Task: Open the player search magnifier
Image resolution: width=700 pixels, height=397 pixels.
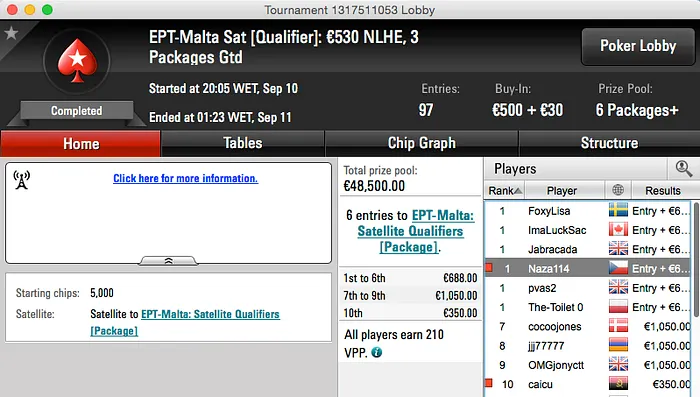Action: pyautogui.click(x=683, y=169)
